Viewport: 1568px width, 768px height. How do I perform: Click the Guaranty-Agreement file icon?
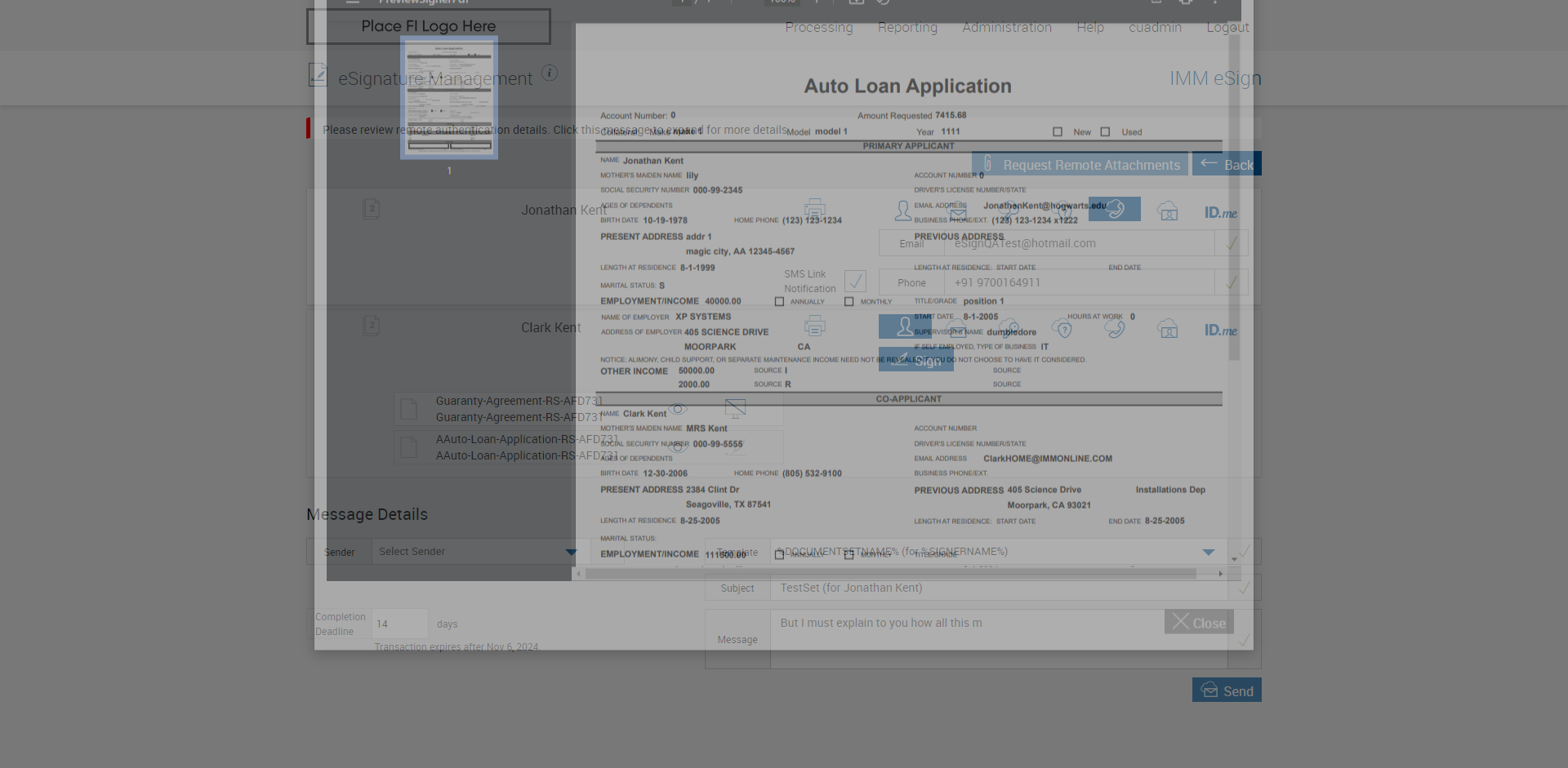(x=409, y=408)
